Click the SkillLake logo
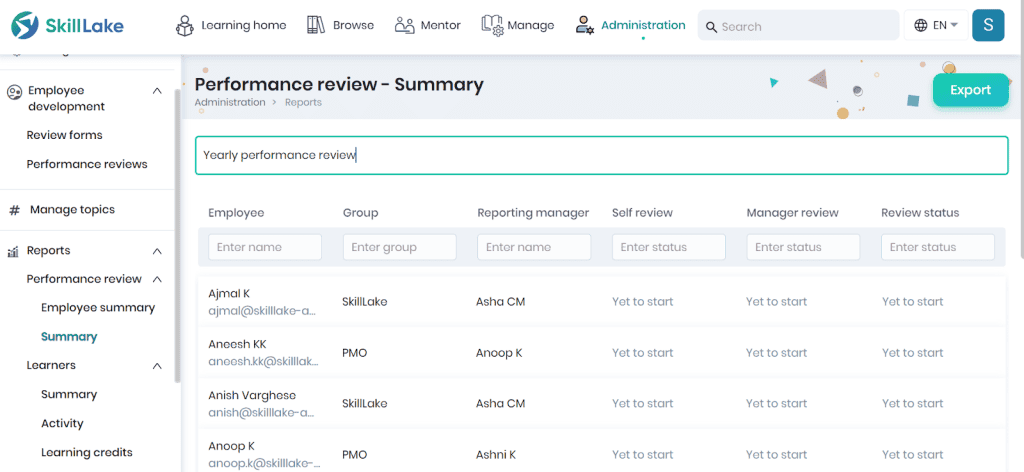The height and width of the screenshot is (472, 1024). [x=67, y=25]
